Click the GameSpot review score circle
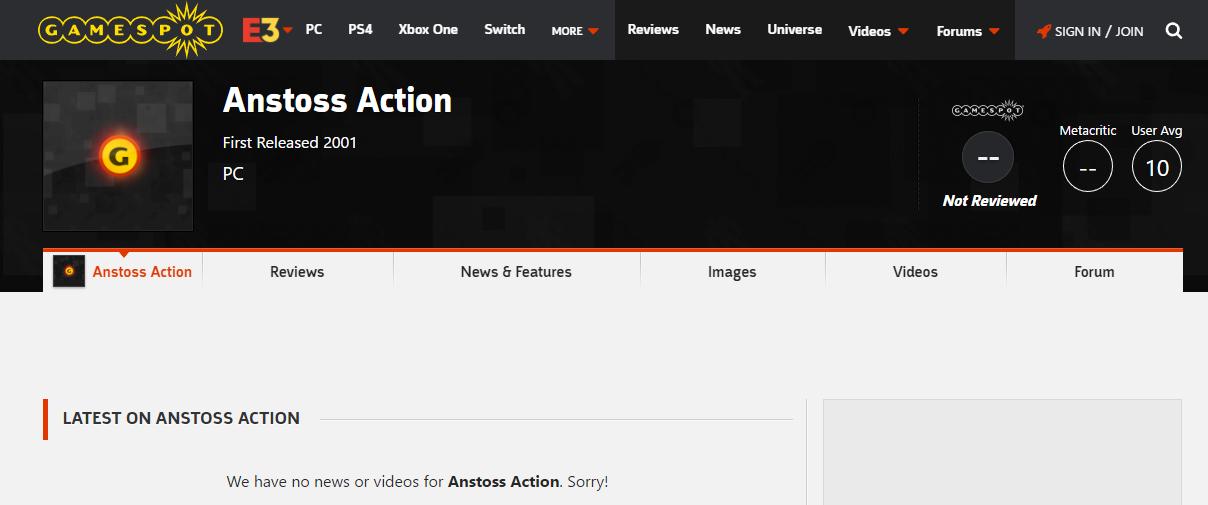The image size is (1208, 505). click(988, 158)
